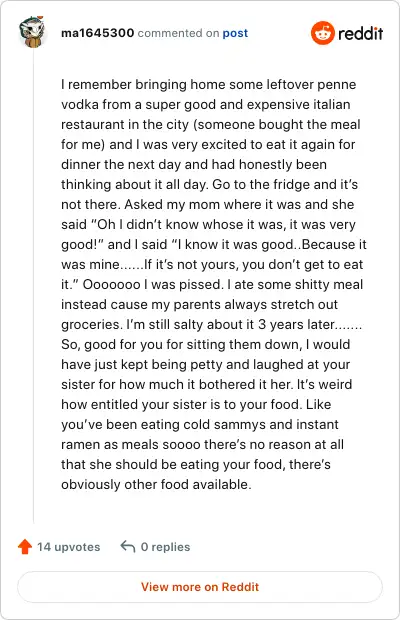Click the line "groceries. I'm still salty about it"
Viewport: 400px width, 620px height.
click(x=211, y=324)
